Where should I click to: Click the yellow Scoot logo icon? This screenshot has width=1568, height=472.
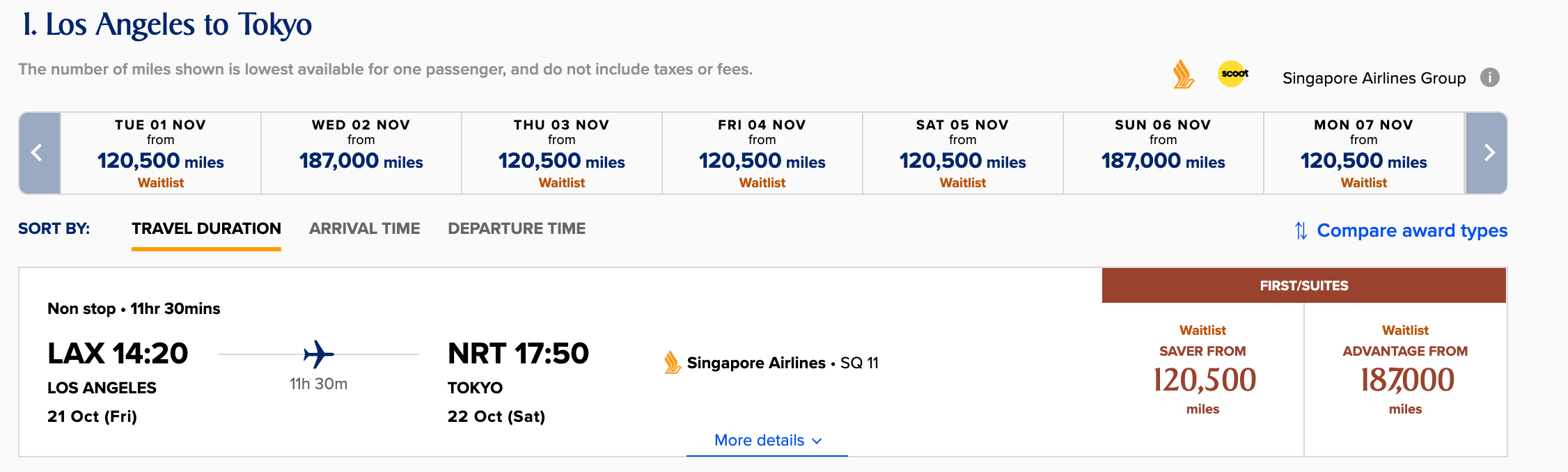tap(1233, 74)
